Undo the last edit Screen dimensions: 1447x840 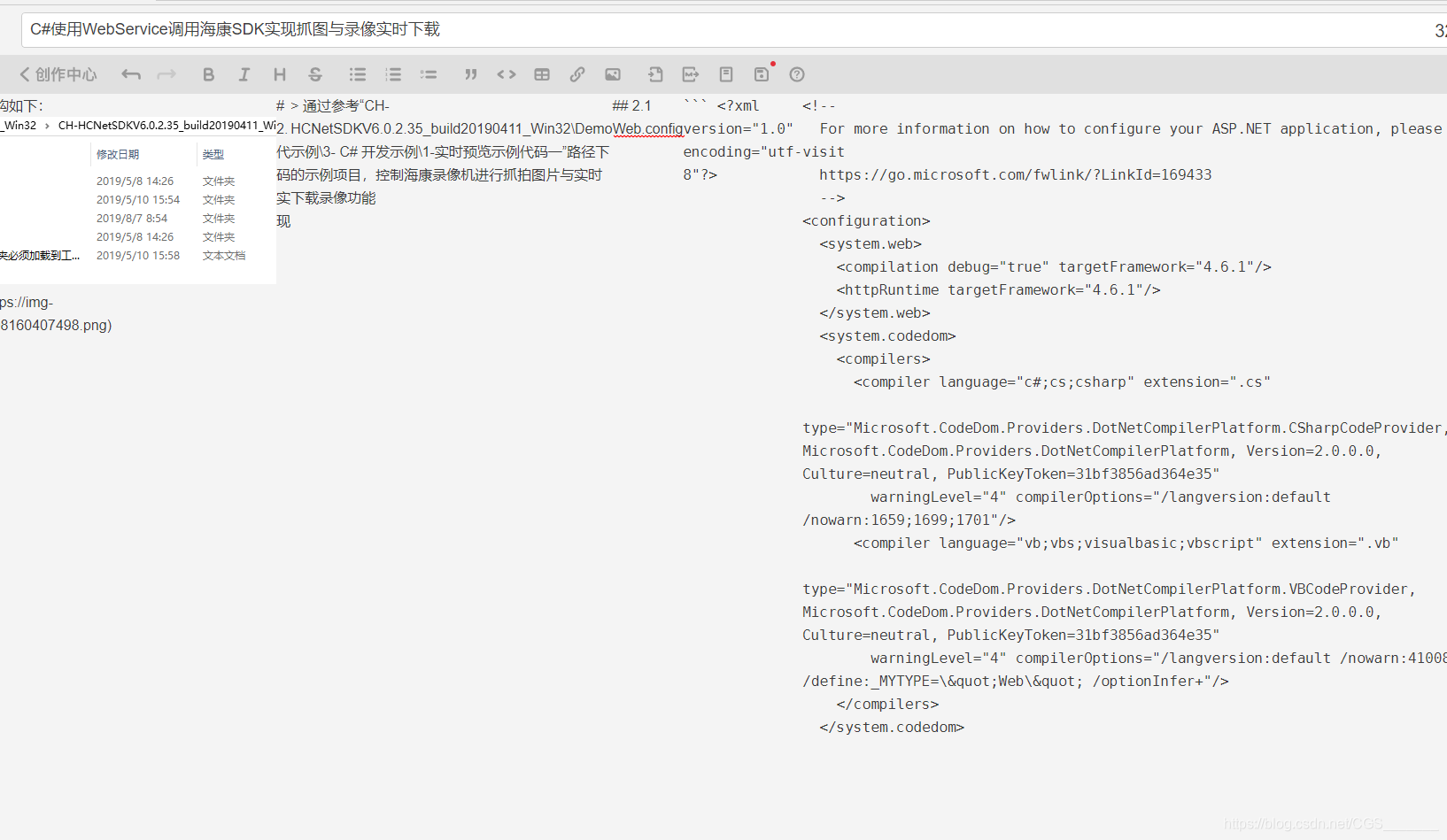(x=131, y=74)
